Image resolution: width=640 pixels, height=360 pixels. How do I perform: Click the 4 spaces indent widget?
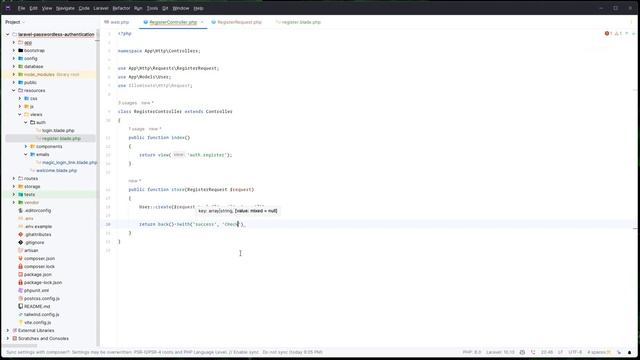[597, 352]
